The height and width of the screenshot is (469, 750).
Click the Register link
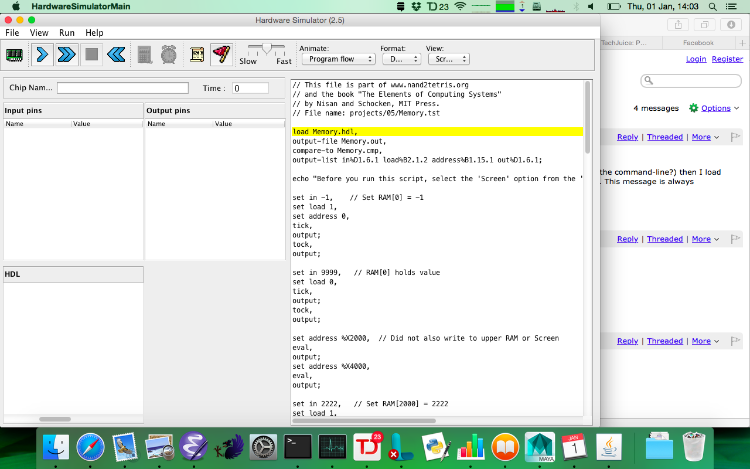[727, 59]
